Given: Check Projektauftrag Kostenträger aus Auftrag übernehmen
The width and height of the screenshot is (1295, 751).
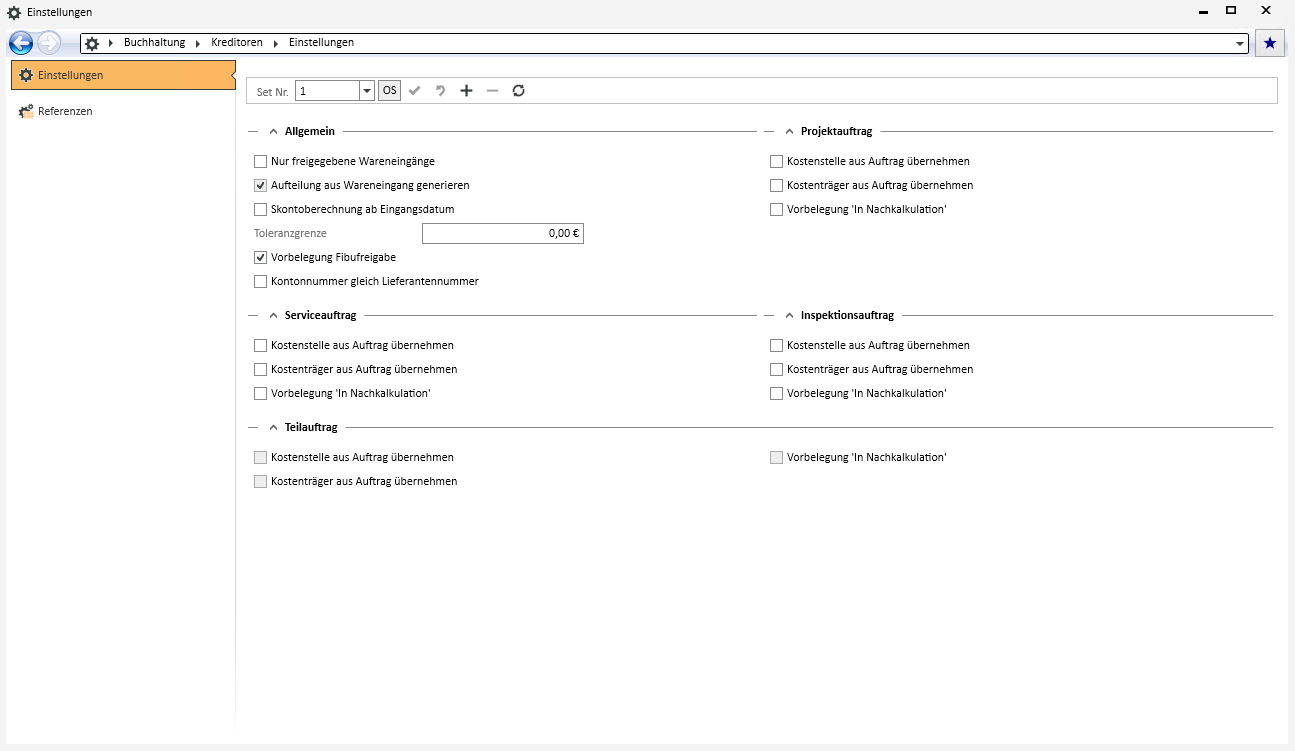Looking at the screenshot, I should point(777,185).
